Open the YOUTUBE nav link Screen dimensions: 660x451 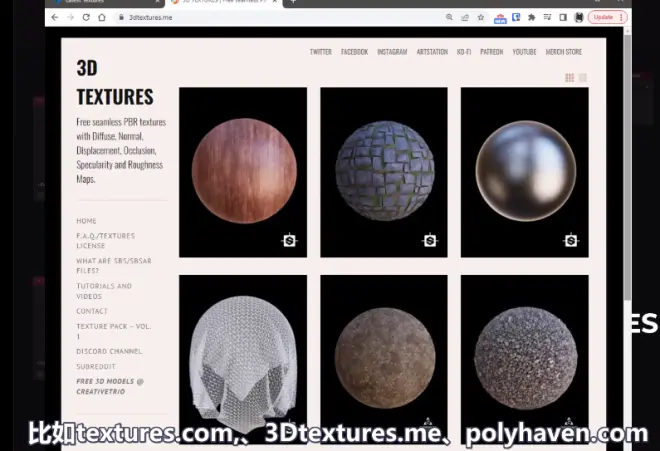coord(524,52)
